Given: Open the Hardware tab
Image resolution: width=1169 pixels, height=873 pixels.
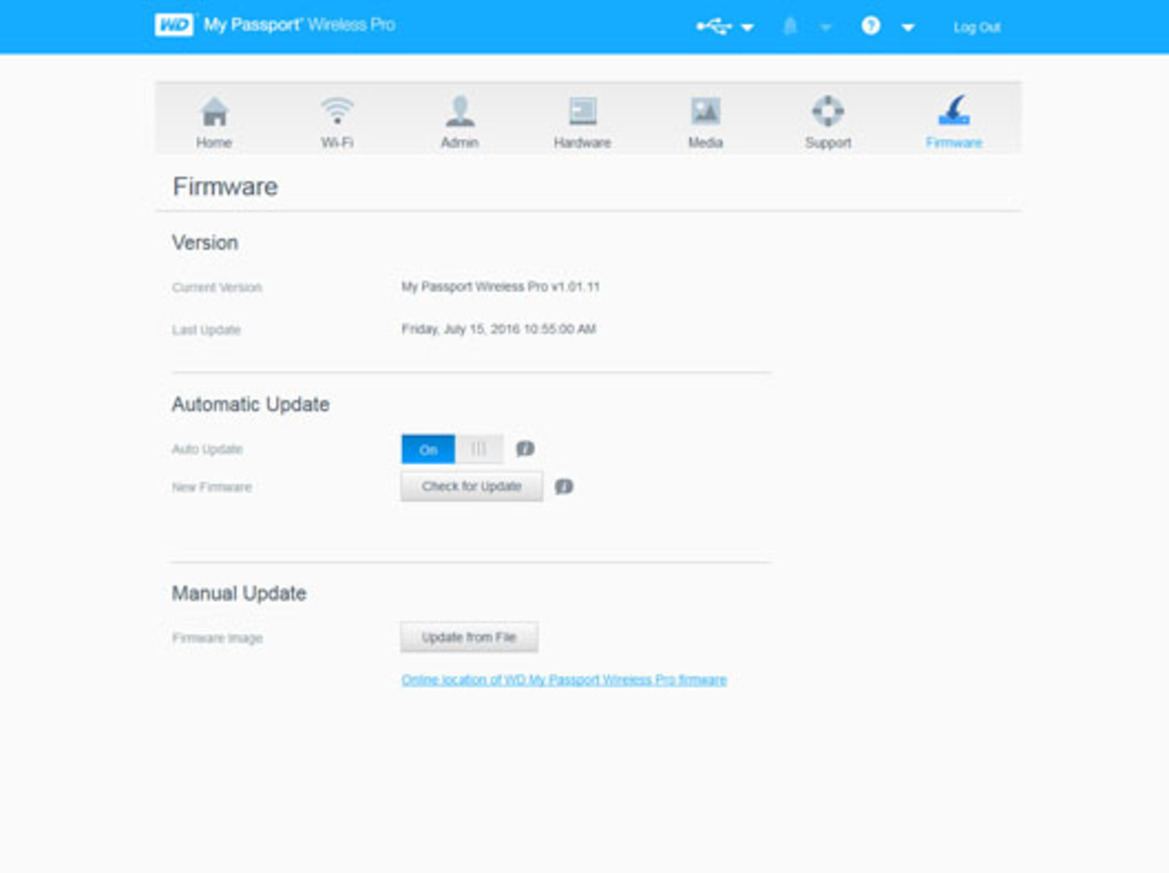Looking at the screenshot, I should (582, 122).
